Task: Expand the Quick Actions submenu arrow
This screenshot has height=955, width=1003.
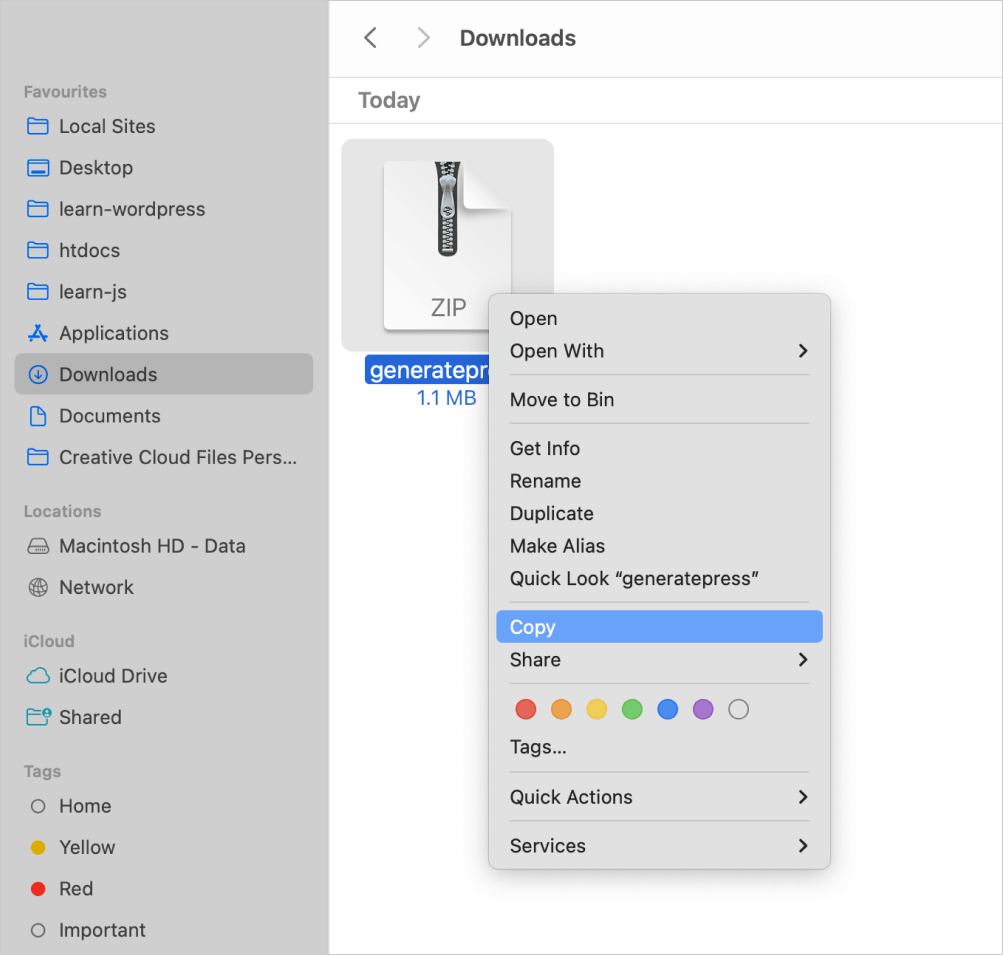Action: (x=803, y=797)
